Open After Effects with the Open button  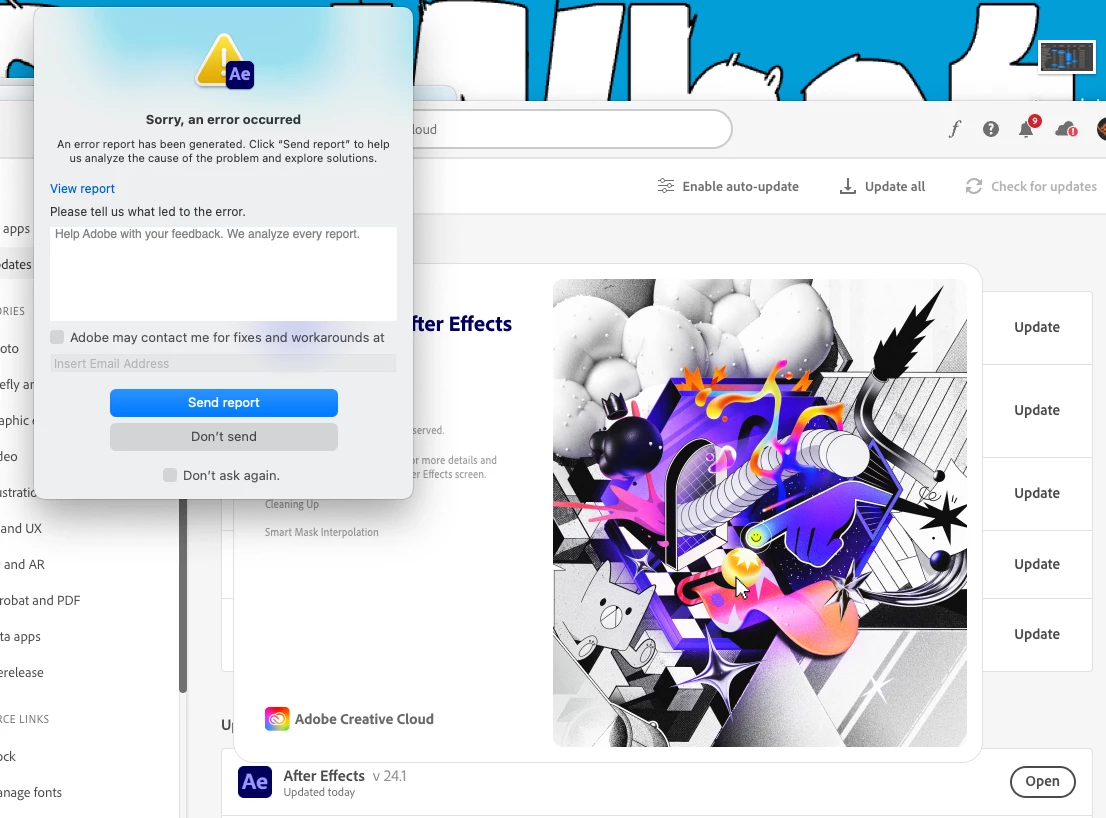[1043, 781]
